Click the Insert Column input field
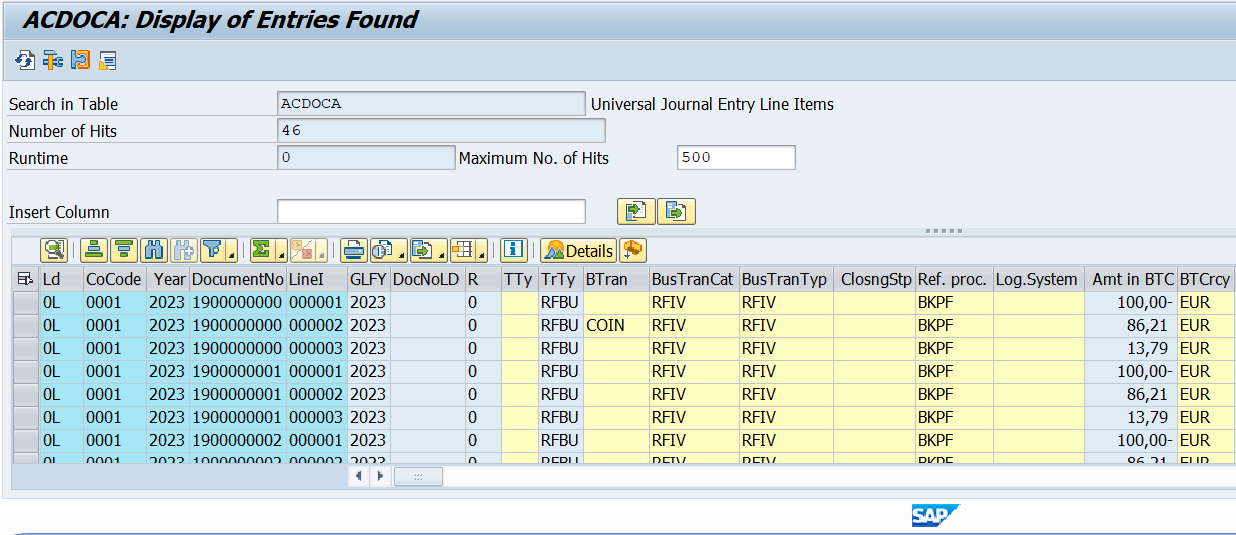The width and height of the screenshot is (1236, 535). [x=431, y=211]
